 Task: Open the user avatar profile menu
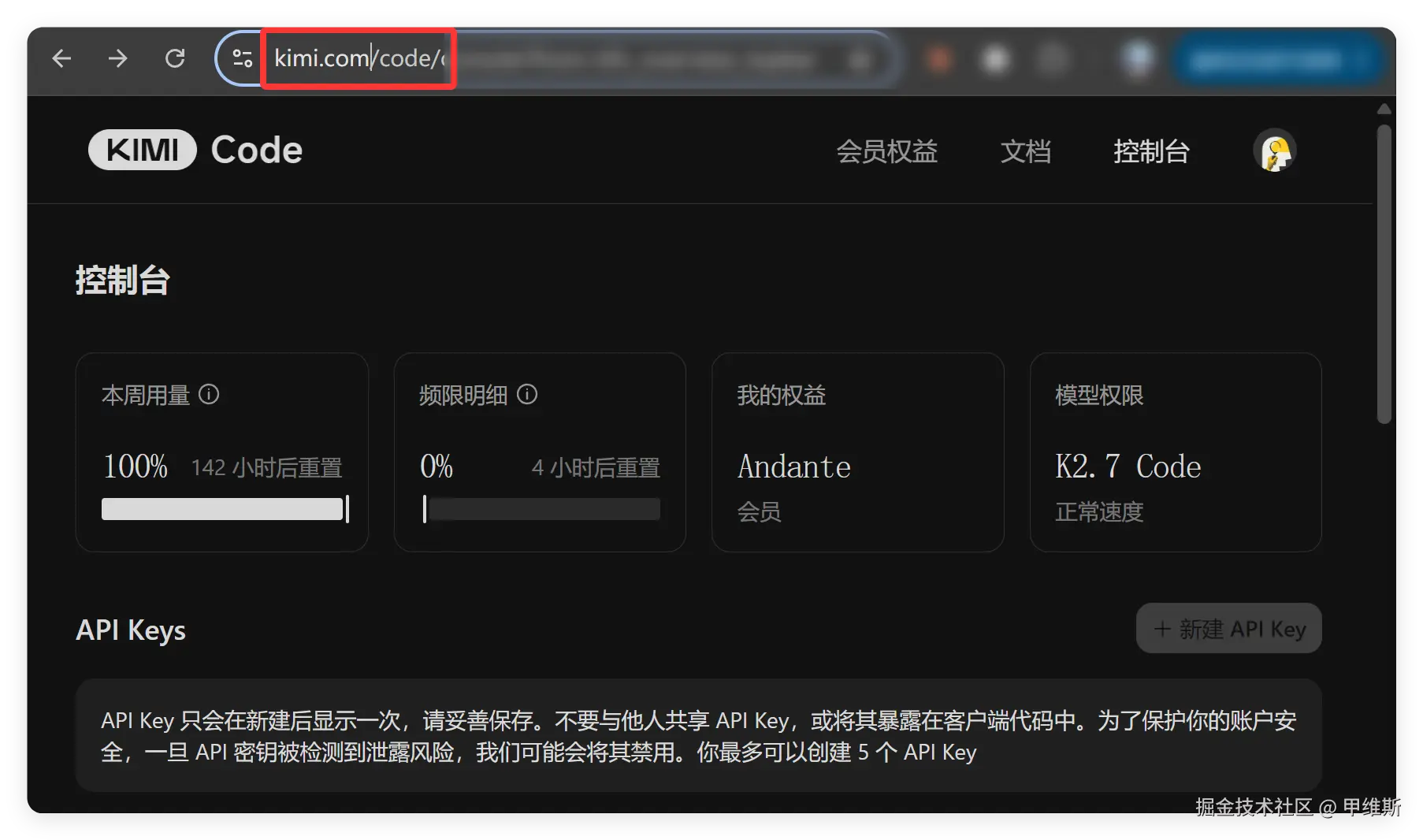pyautogui.click(x=1275, y=151)
